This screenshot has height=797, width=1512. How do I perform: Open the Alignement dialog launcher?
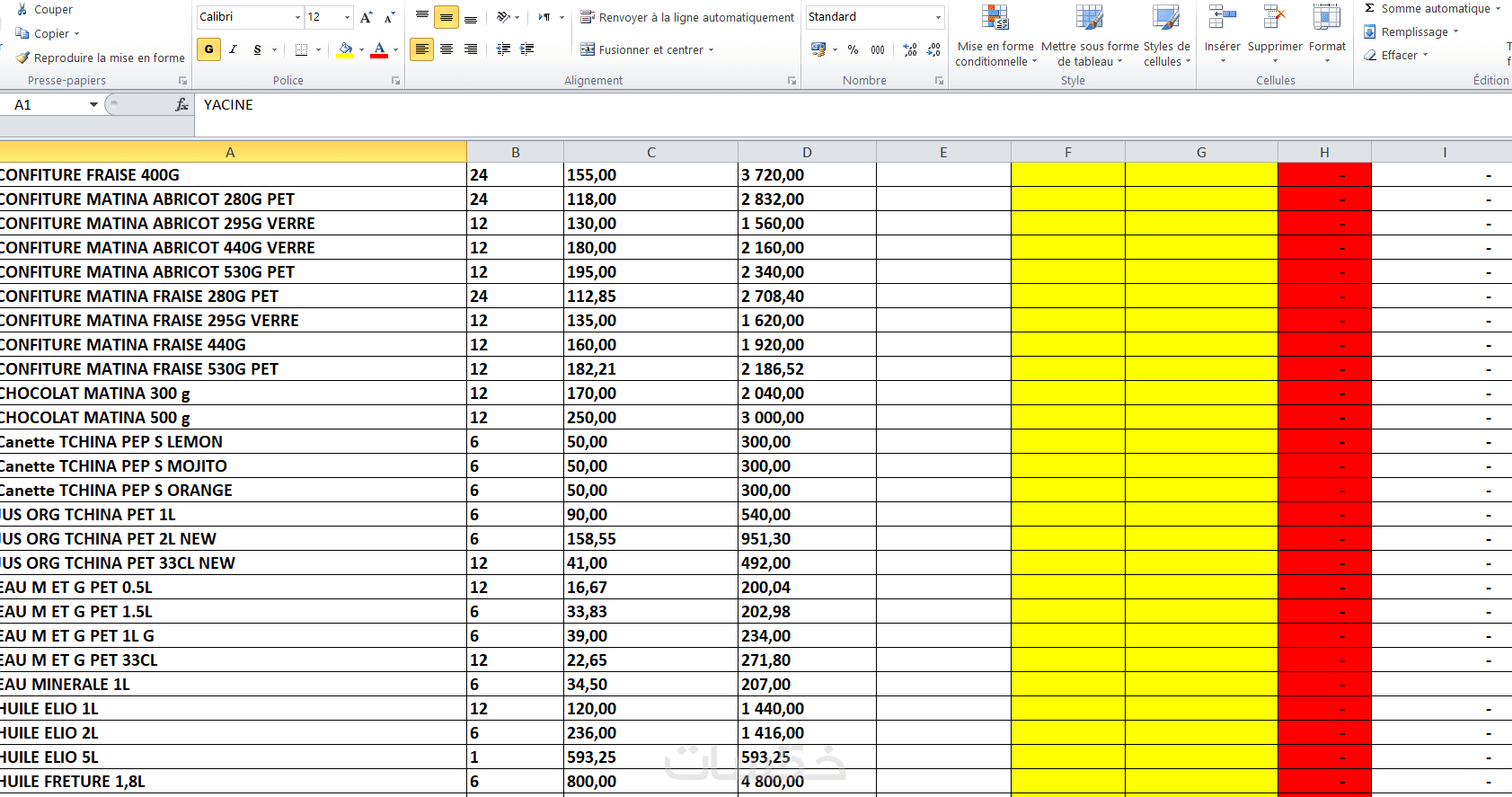tap(791, 81)
